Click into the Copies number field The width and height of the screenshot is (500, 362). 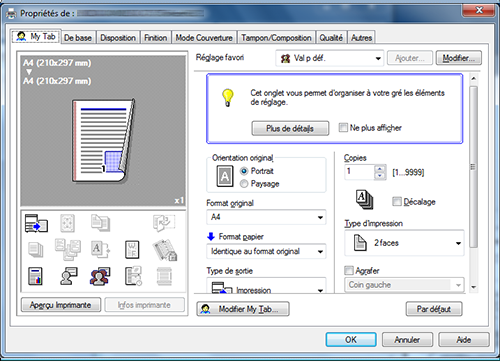click(x=359, y=172)
